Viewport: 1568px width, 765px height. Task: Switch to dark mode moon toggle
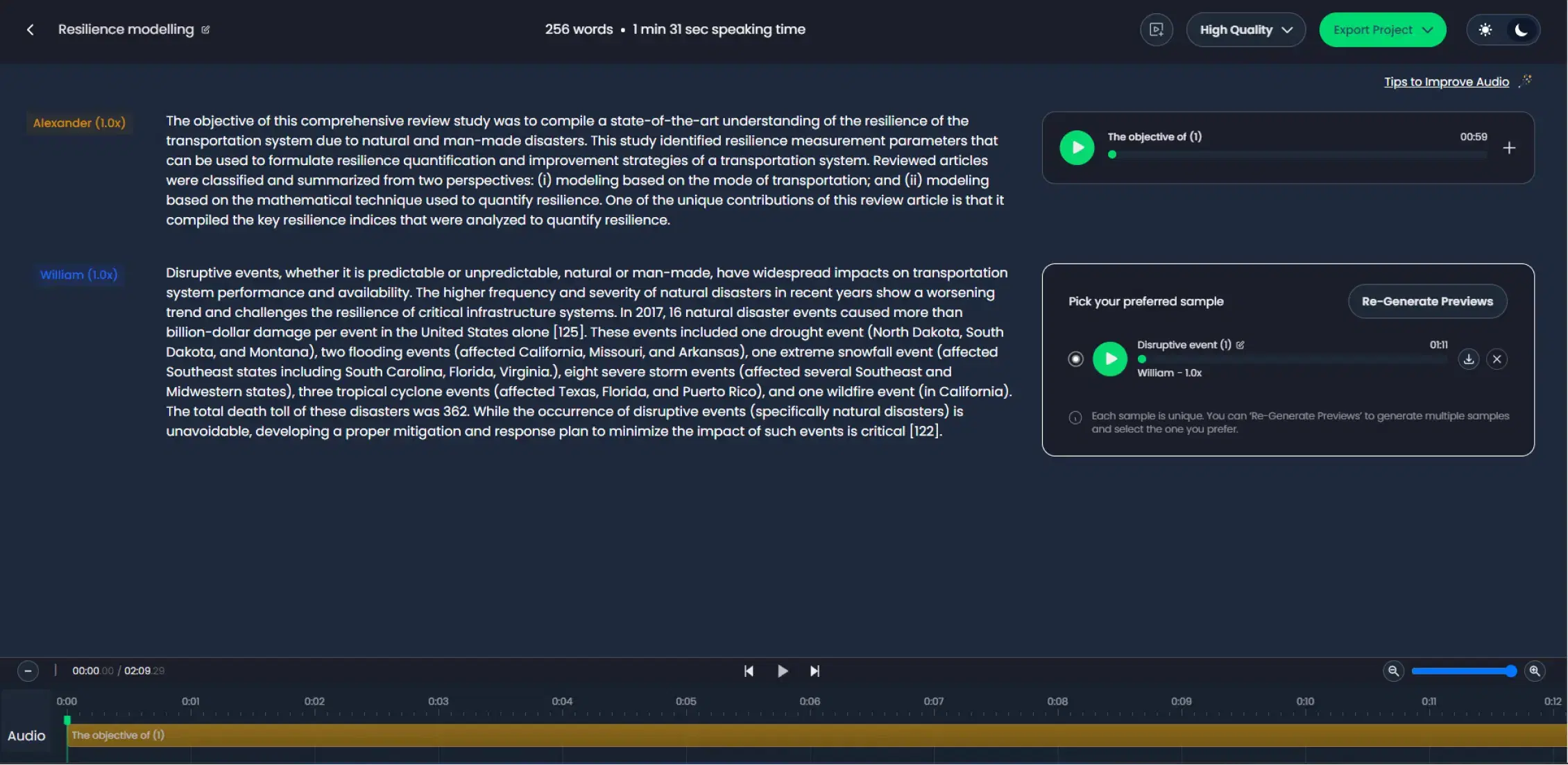point(1521,30)
